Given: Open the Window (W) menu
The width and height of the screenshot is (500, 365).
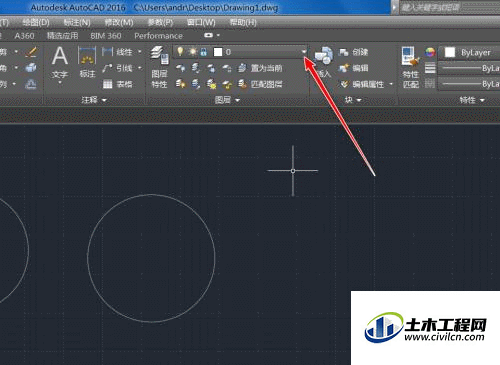Looking at the screenshot, I should coord(201,23).
